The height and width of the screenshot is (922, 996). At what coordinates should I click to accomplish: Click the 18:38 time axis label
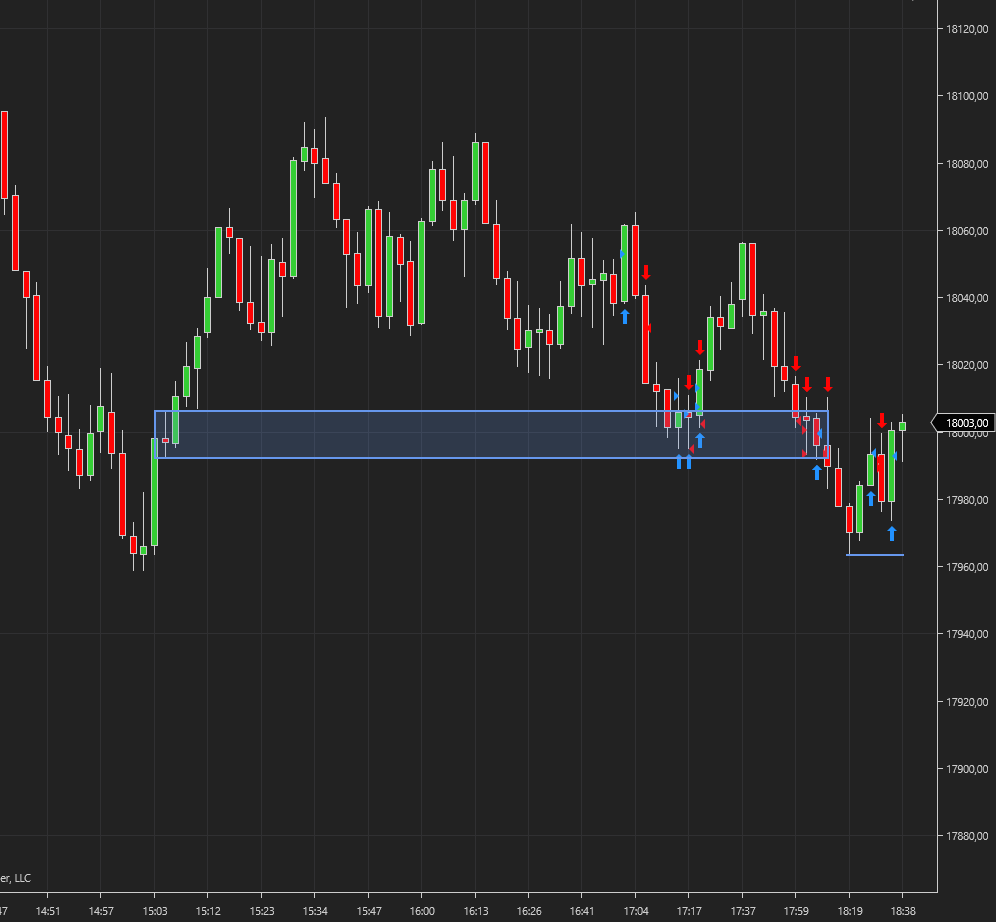(903, 911)
